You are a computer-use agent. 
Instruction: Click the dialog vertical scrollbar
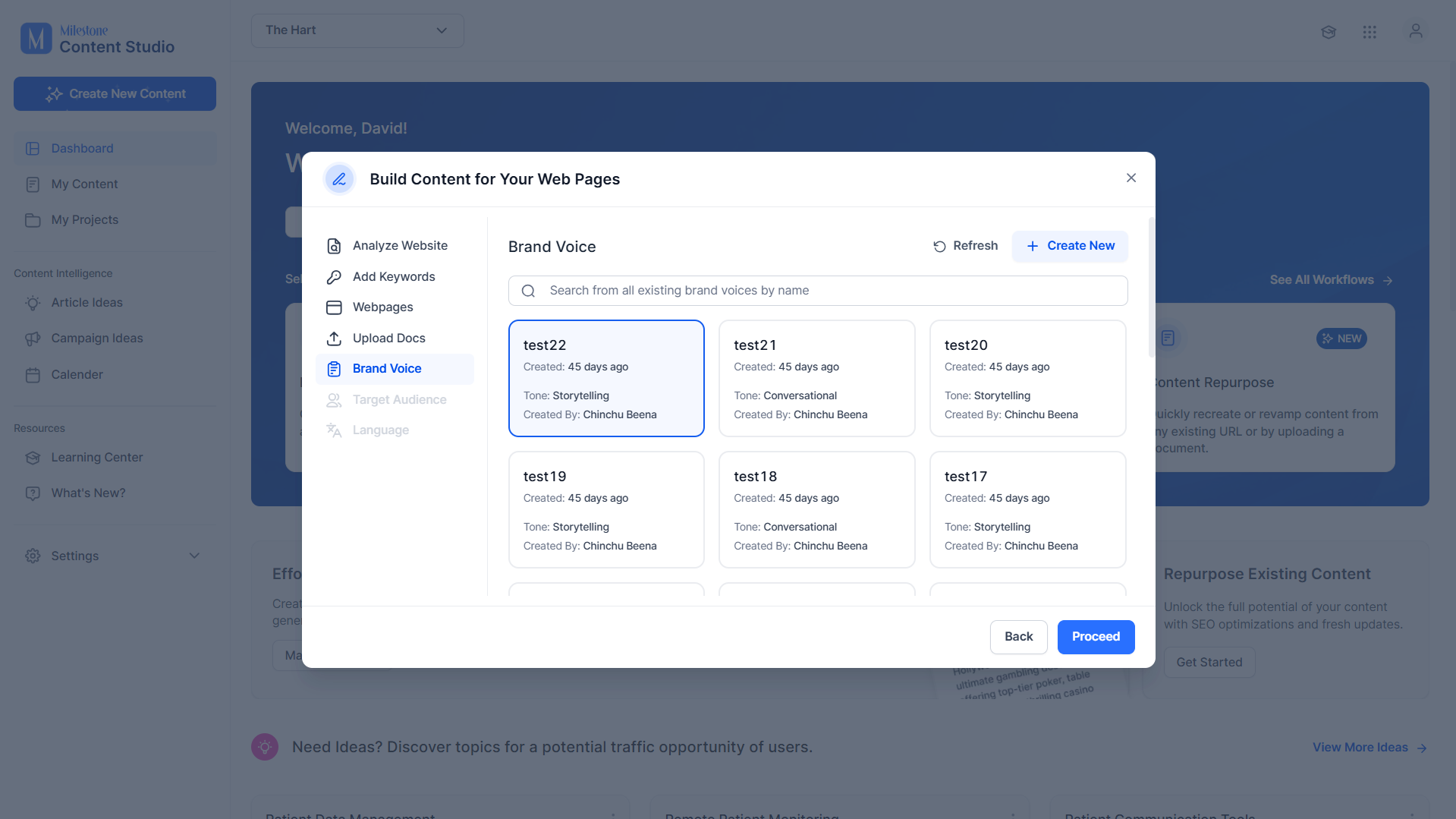pos(1152,287)
